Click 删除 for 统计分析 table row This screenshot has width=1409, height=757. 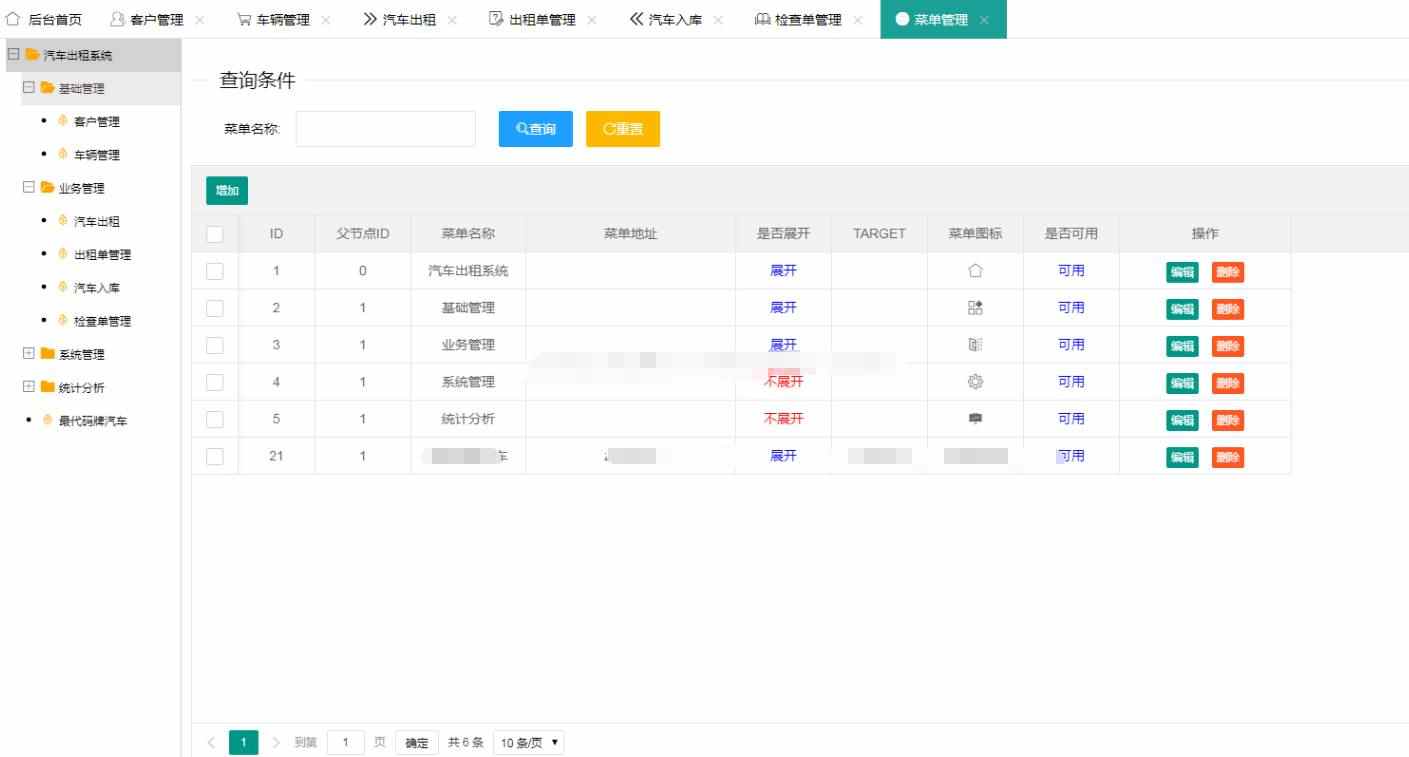click(x=1228, y=420)
